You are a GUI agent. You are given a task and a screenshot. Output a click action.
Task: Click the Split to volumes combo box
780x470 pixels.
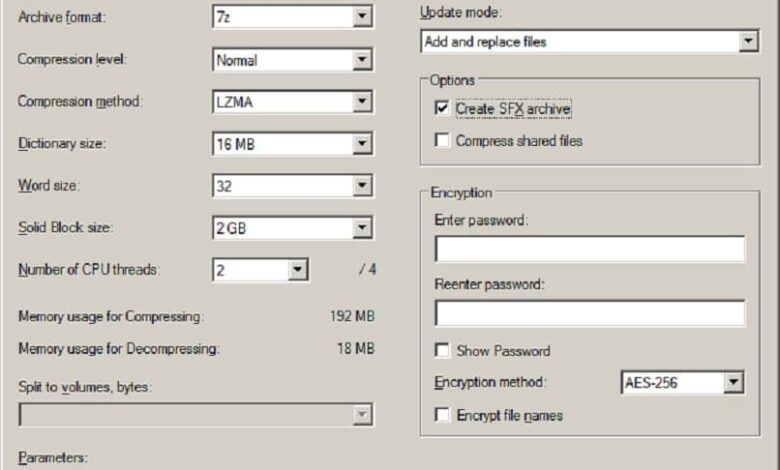[195, 415]
